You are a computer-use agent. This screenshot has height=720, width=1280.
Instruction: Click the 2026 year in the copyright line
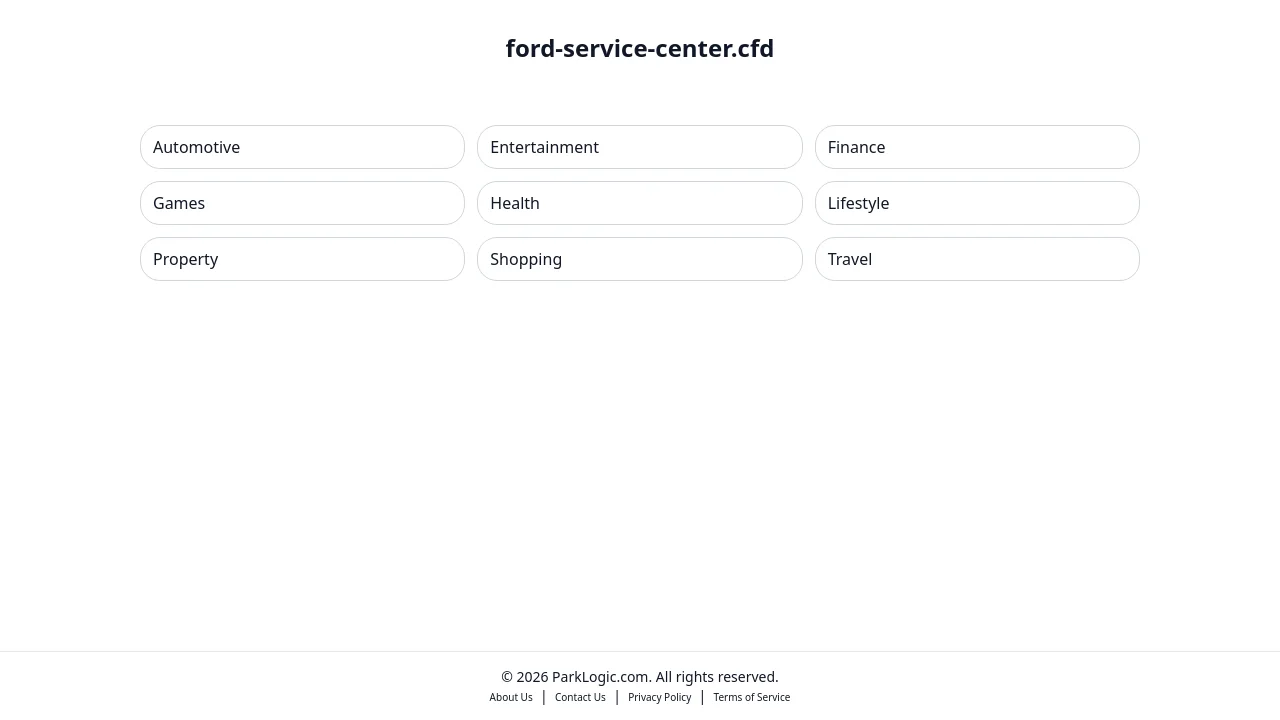[x=532, y=677]
